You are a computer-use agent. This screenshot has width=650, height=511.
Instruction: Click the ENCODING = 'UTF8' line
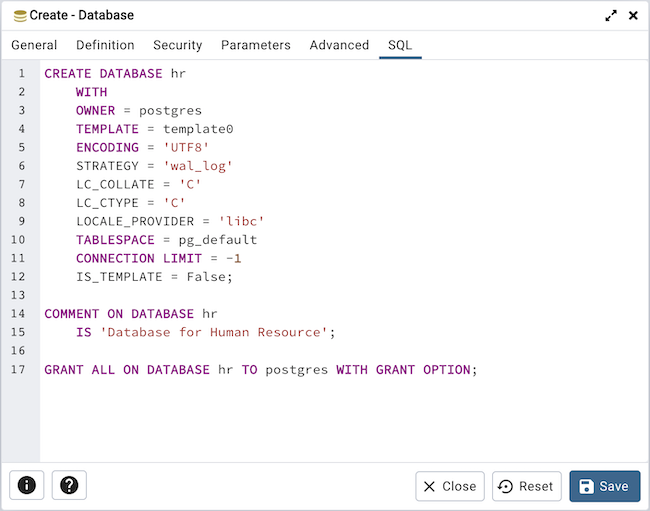pos(142,148)
